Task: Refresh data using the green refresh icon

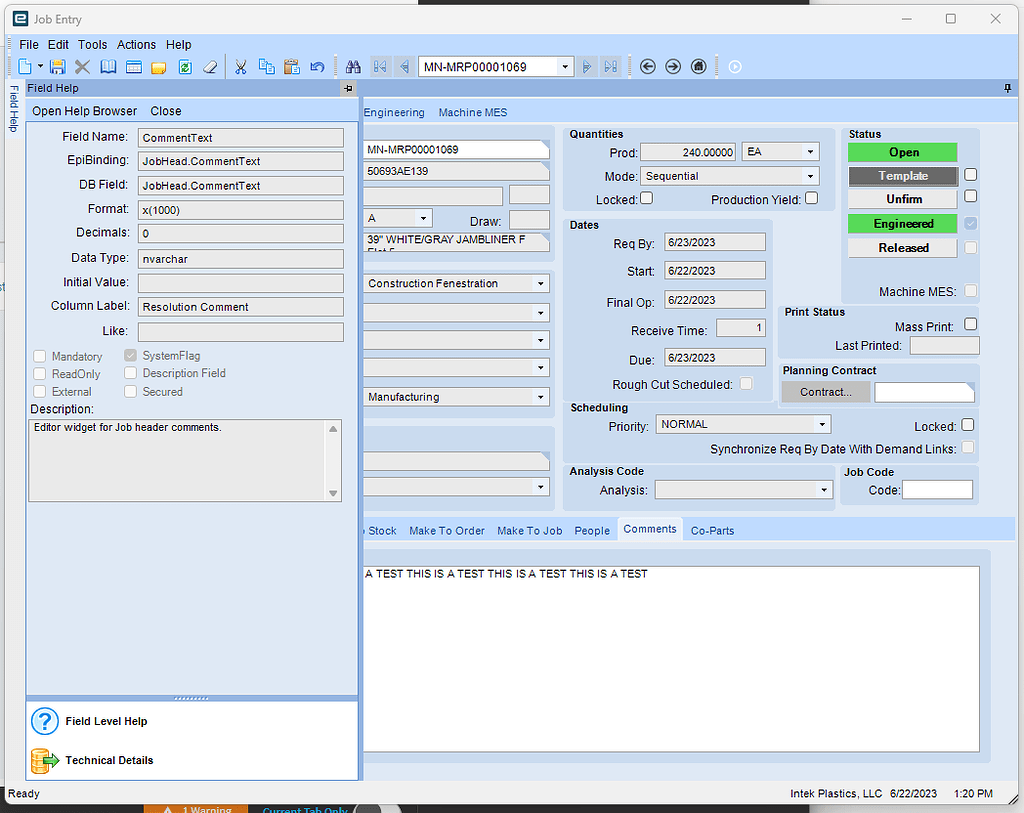Action: (185, 66)
